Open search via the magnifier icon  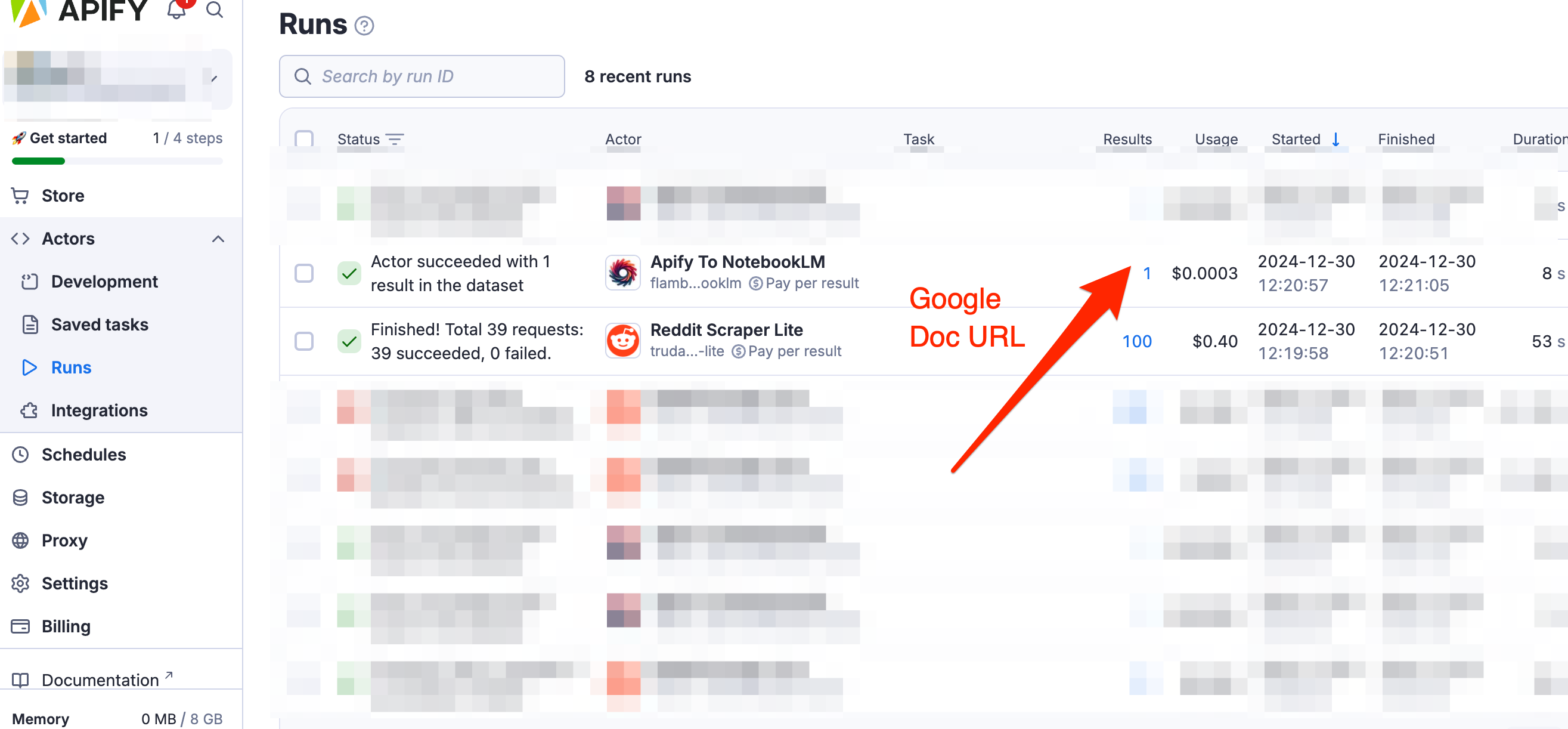click(214, 9)
